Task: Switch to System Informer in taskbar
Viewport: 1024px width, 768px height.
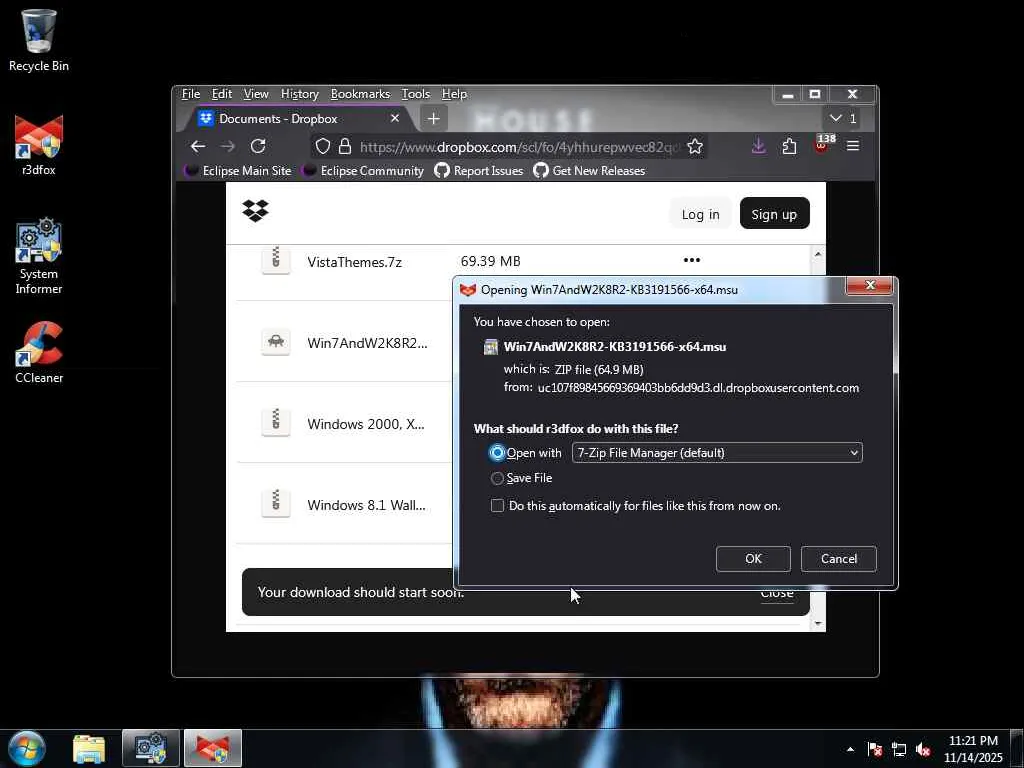Action: pos(151,748)
